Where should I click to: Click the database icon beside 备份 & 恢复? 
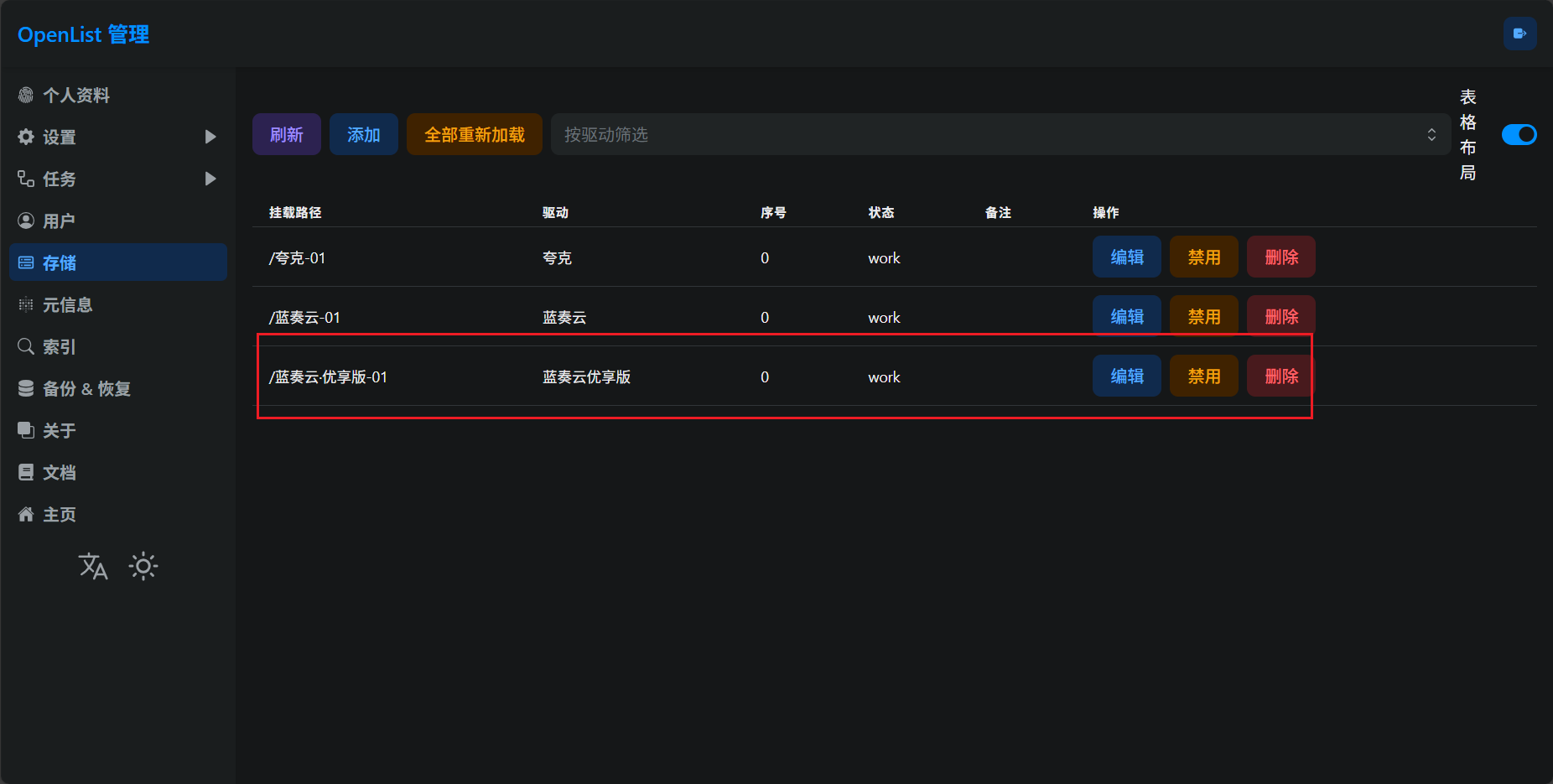pos(26,389)
